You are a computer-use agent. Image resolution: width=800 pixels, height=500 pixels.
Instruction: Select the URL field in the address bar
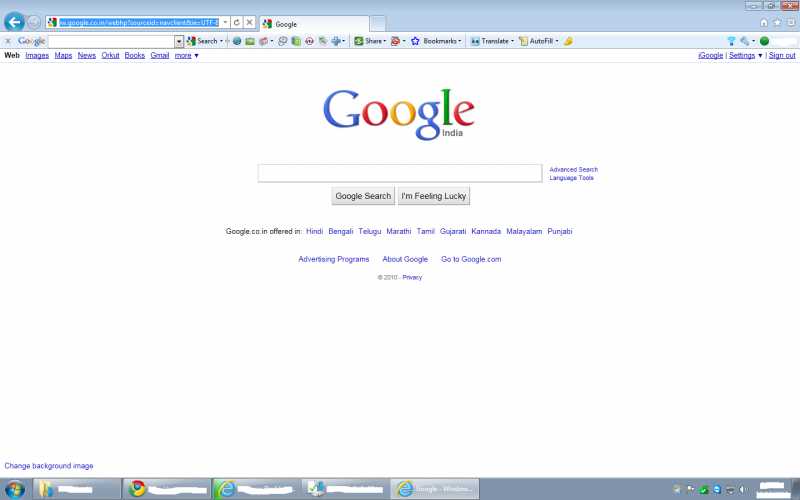(x=138, y=22)
